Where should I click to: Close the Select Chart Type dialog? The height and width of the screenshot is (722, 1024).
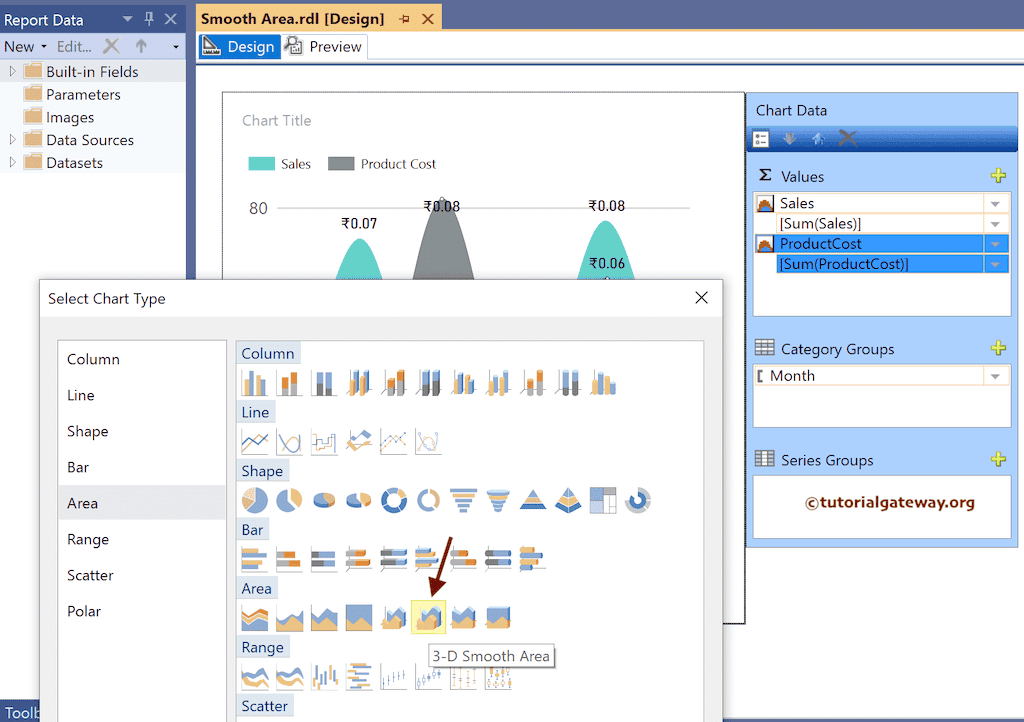(701, 298)
